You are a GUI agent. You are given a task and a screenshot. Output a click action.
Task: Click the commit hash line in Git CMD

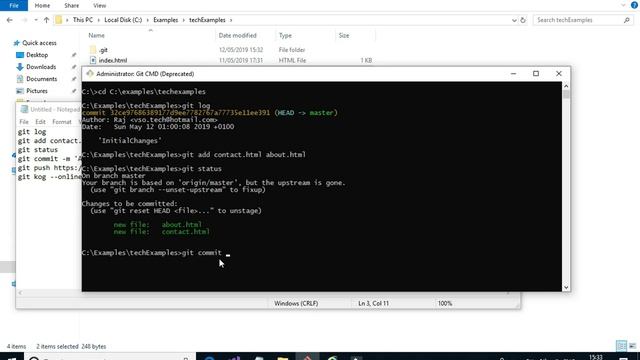point(210,113)
